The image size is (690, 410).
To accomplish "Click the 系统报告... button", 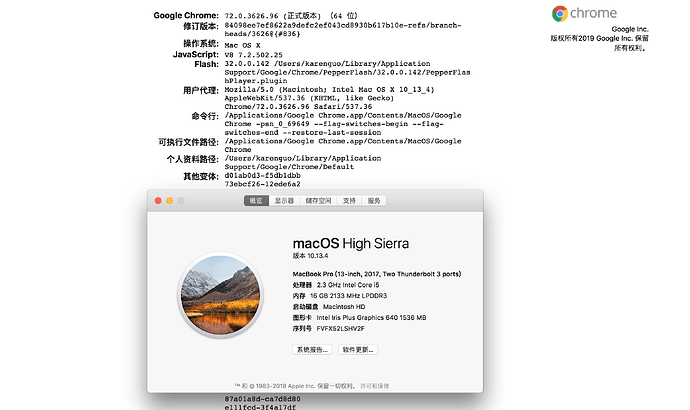I will [312, 350].
